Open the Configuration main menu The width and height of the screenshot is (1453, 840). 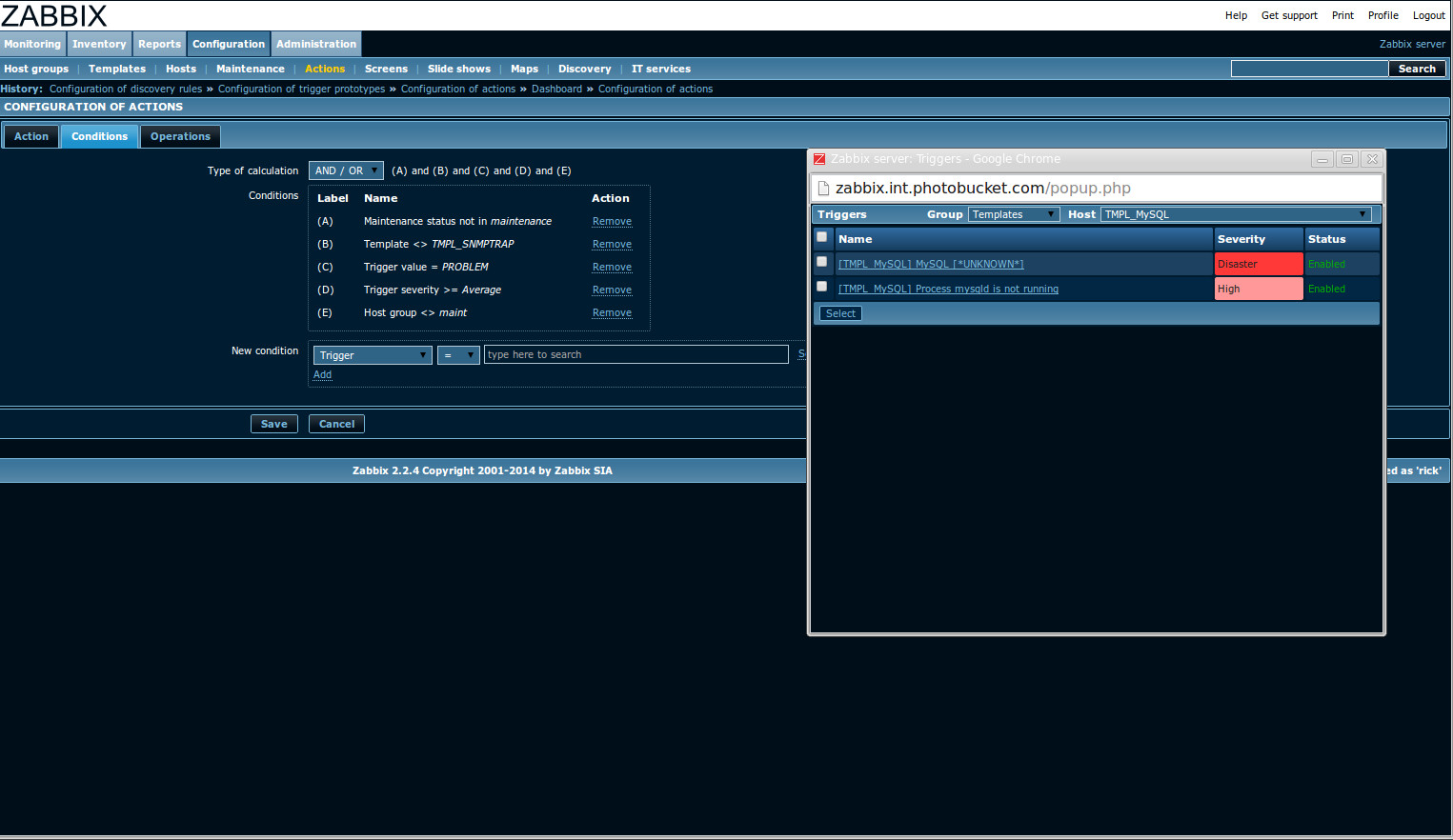229,44
